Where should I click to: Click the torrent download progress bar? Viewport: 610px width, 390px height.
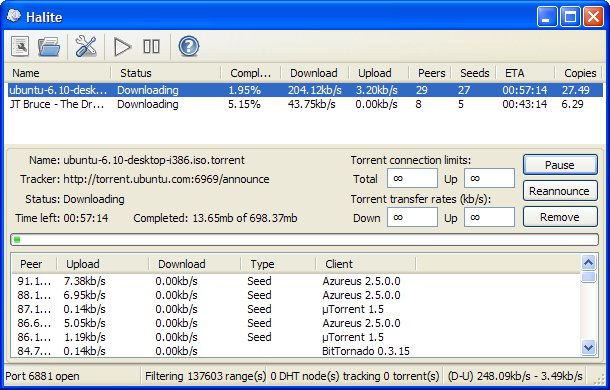pyautogui.click(x=304, y=239)
